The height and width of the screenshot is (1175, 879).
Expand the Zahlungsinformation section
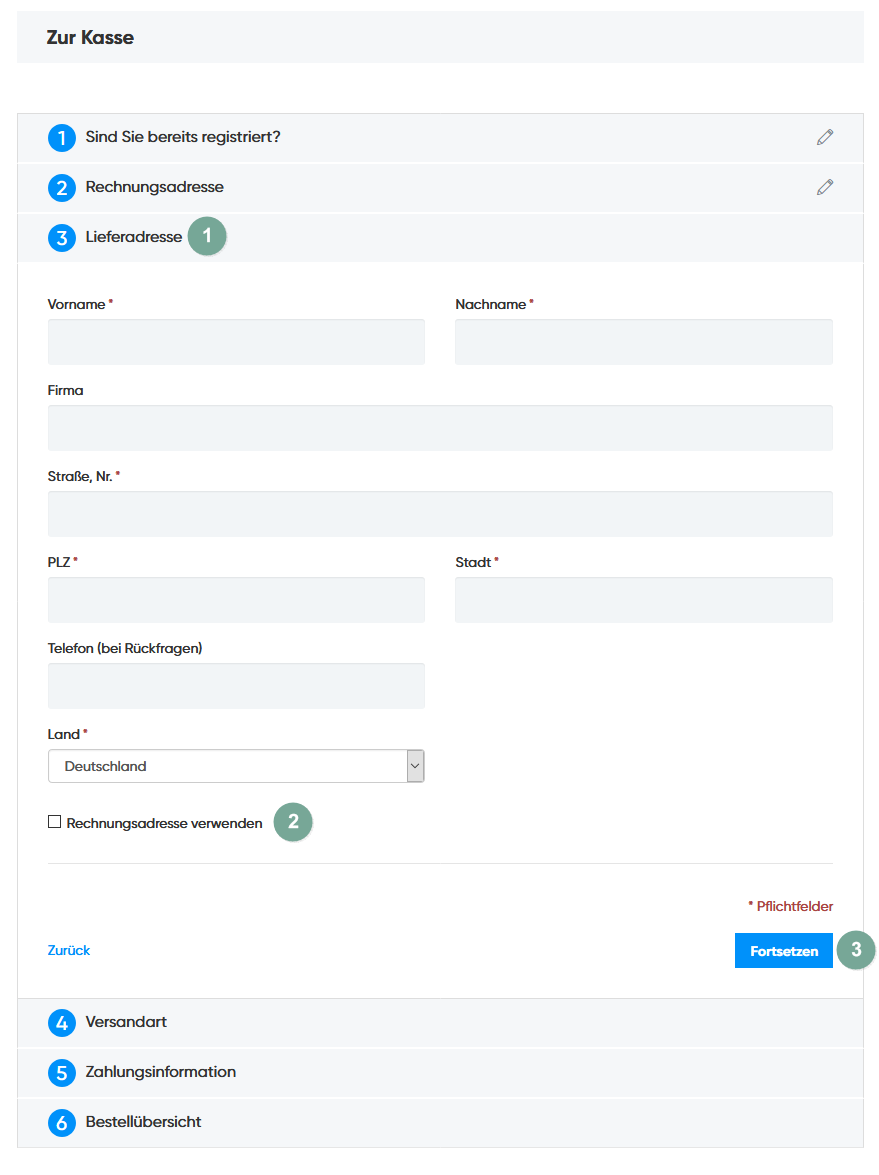tap(160, 1072)
